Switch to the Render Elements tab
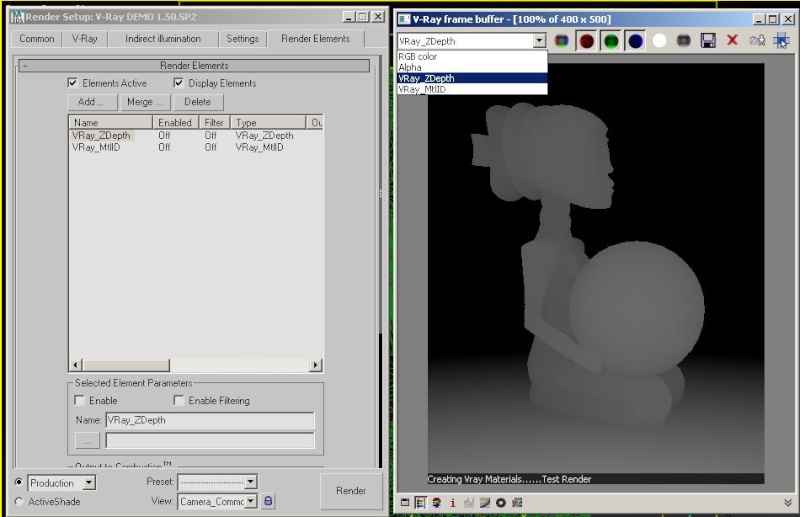This screenshot has width=800, height=517. (x=315, y=39)
